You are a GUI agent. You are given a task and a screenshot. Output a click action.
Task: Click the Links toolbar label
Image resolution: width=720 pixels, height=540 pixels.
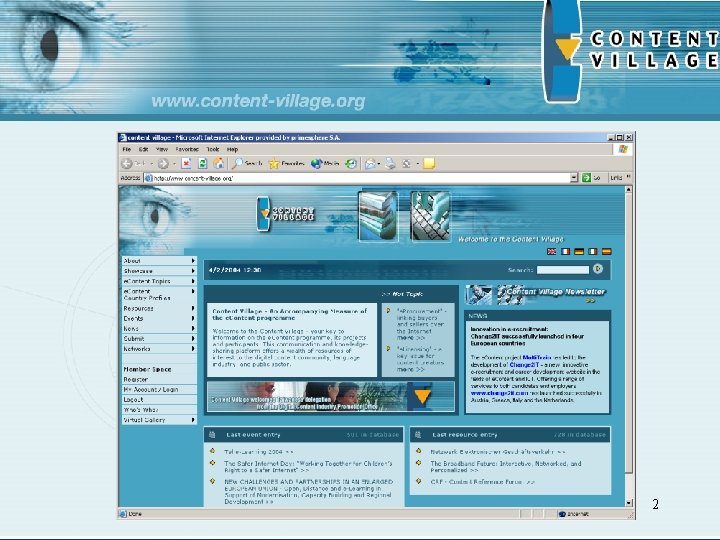pyautogui.click(x=616, y=178)
